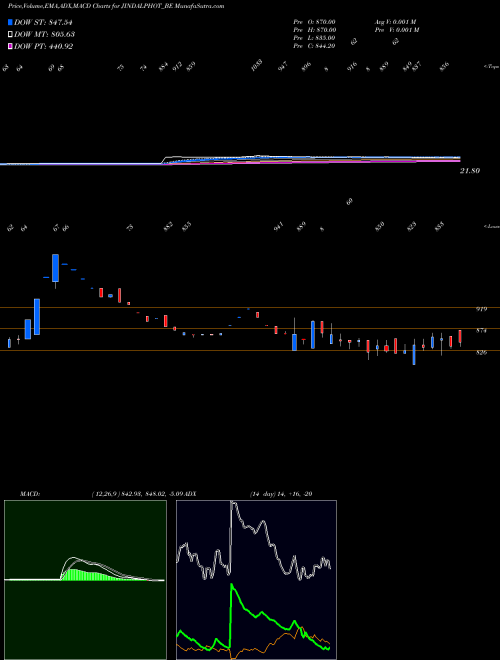Click the 'Pre V: 0.001 M' value
This screenshot has width=500, height=660.
396,30
